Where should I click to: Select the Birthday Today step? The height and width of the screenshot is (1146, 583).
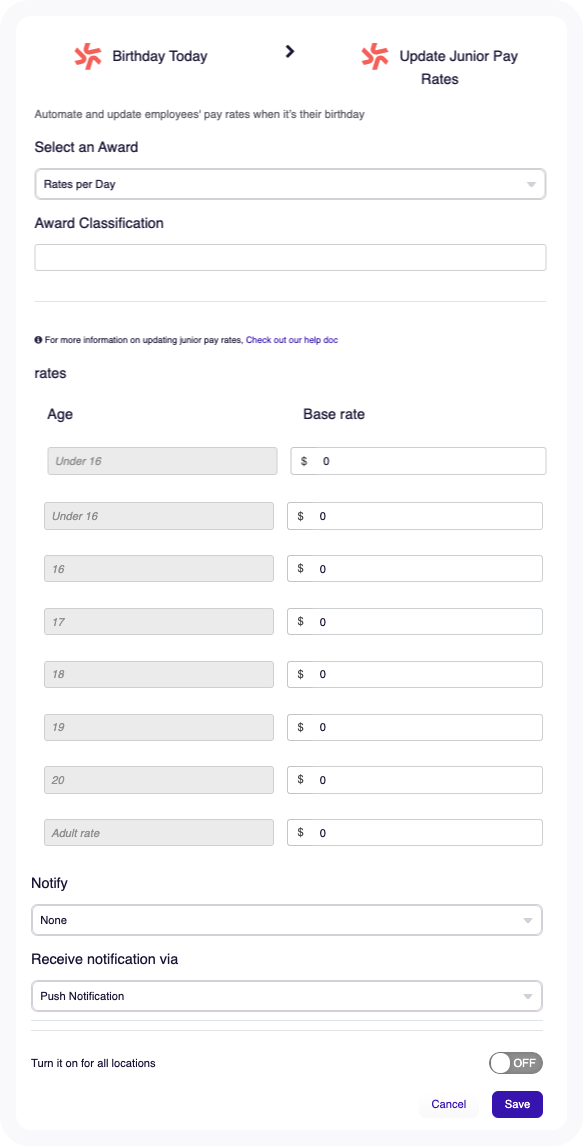(x=160, y=55)
